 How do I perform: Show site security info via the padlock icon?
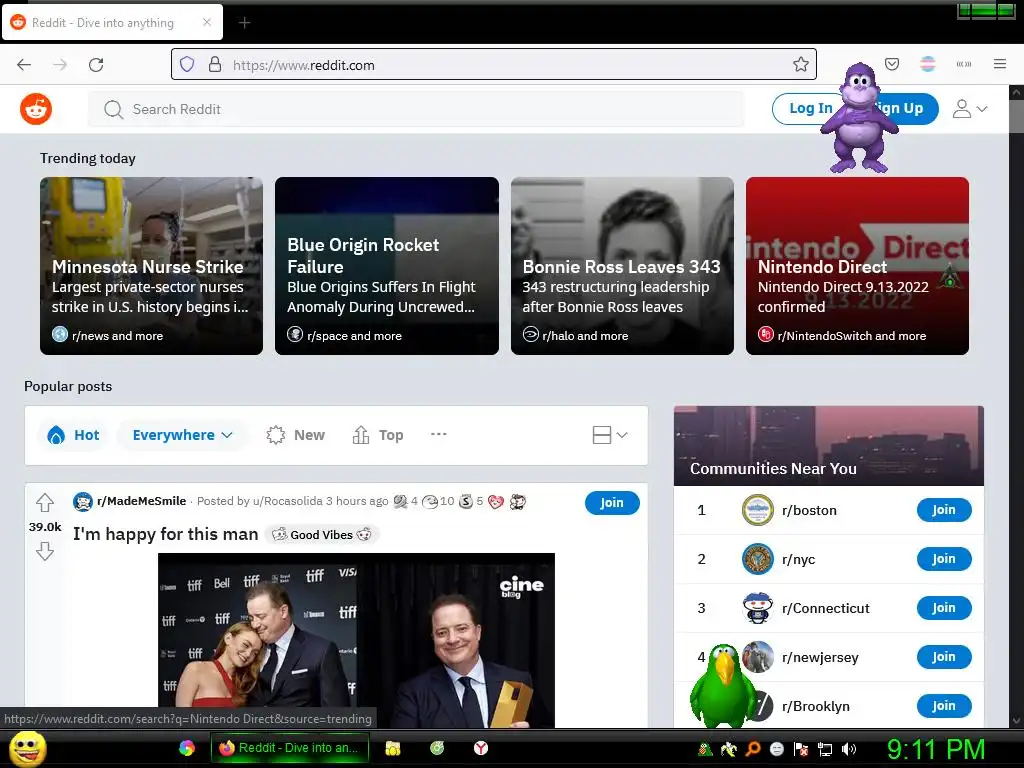pyautogui.click(x=215, y=64)
